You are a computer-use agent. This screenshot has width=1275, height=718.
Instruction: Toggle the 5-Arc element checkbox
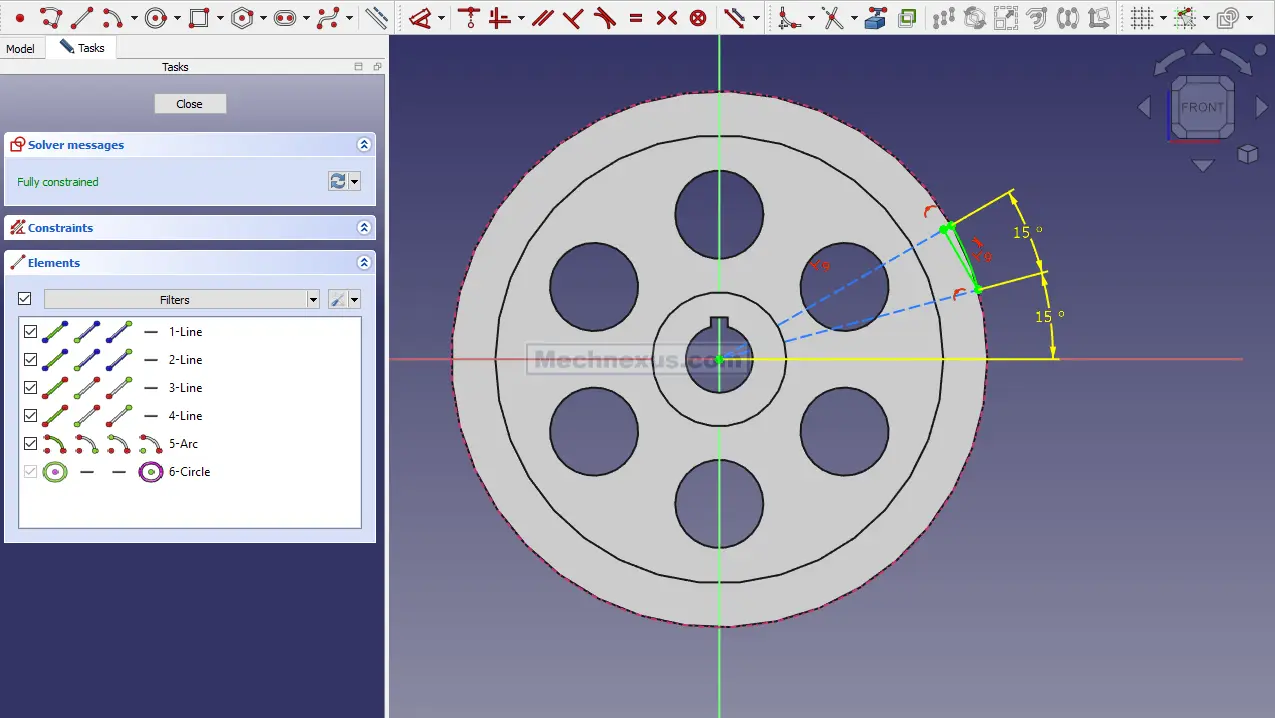[x=30, y=444]
